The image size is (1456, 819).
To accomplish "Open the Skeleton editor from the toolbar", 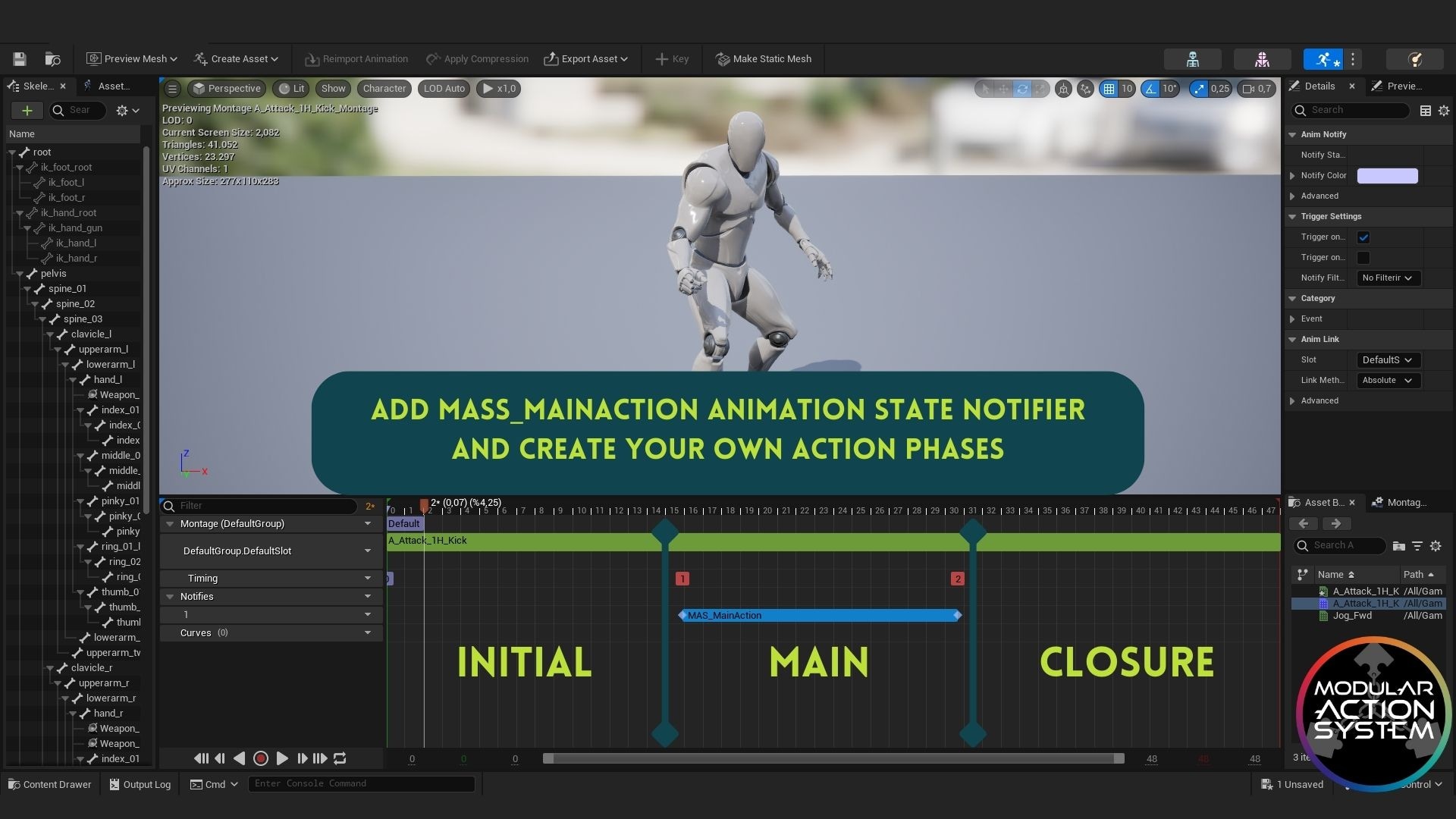I will click(1193, 58).
